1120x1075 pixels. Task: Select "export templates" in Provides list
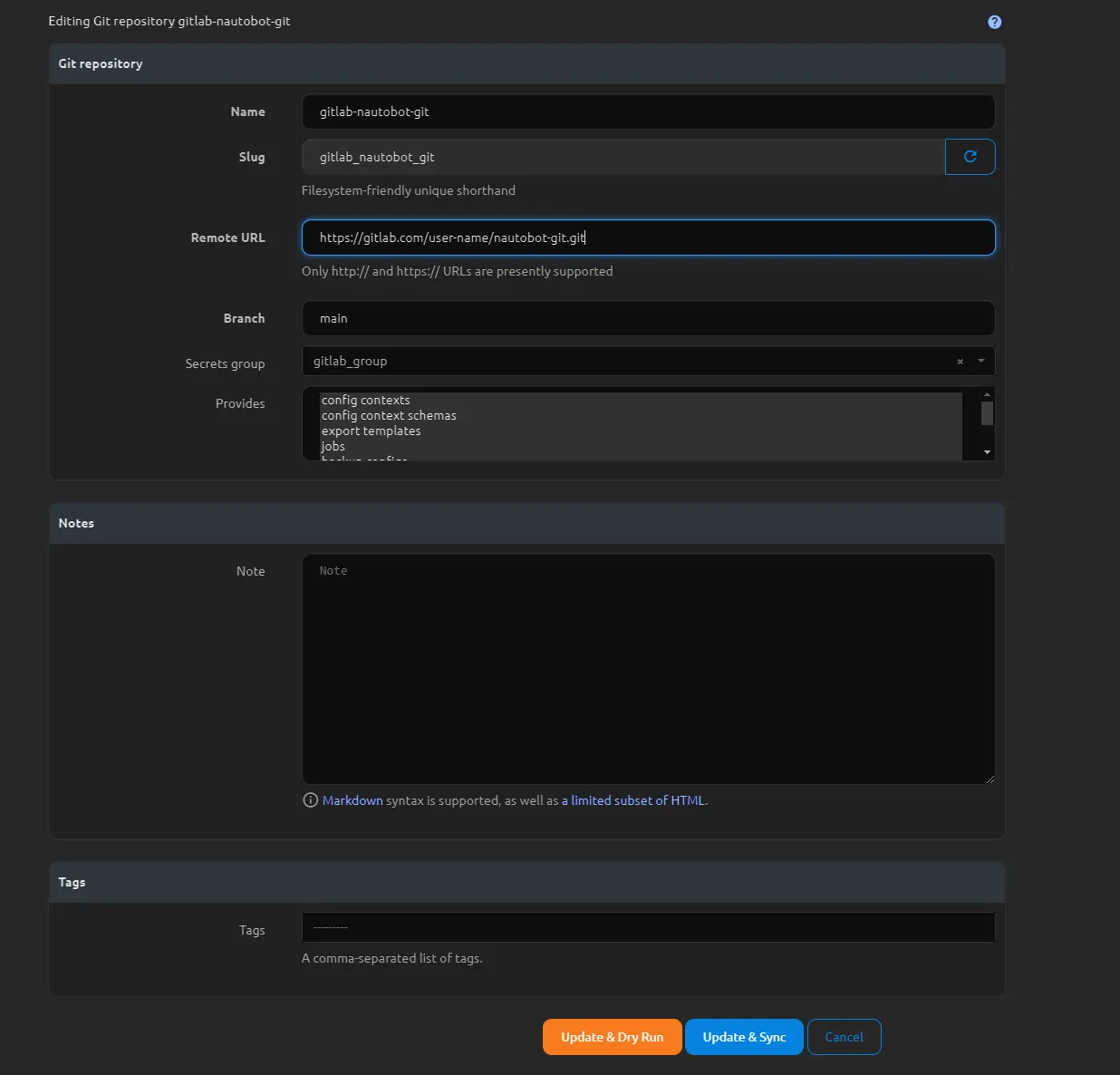[371, 431]
